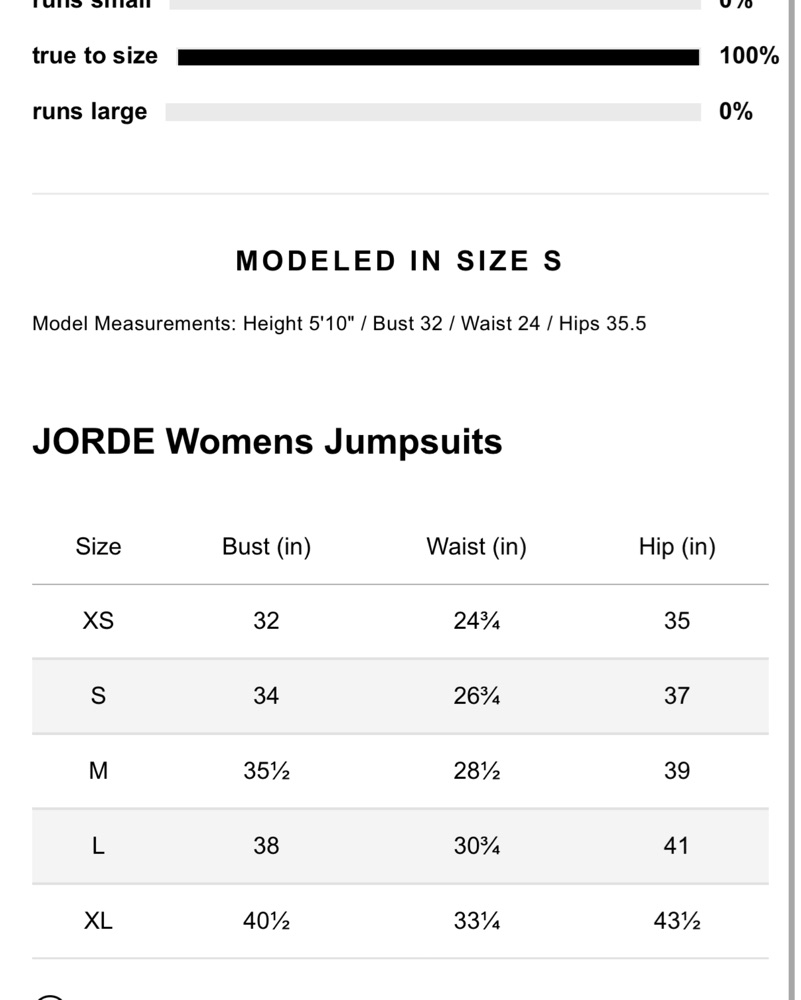801x1000 pixels.
Task: Click the Bust (in) column header
Action: (x=266, y=547)
